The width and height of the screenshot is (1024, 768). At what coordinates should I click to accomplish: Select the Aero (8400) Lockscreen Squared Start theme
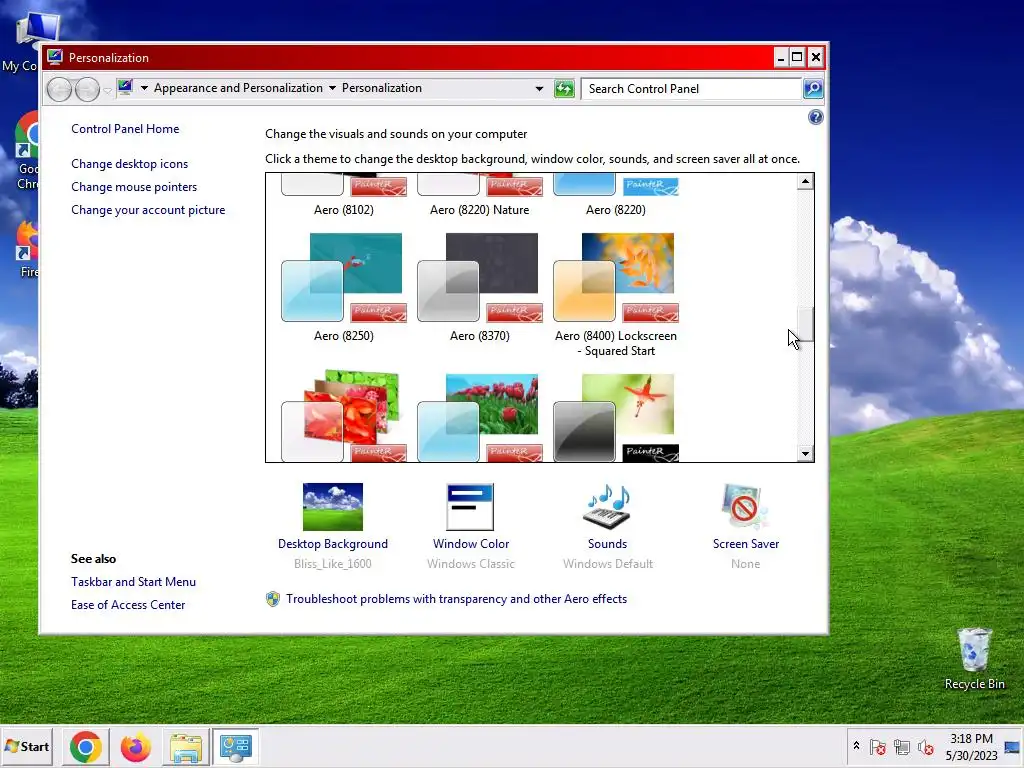(x=615, y=295)
